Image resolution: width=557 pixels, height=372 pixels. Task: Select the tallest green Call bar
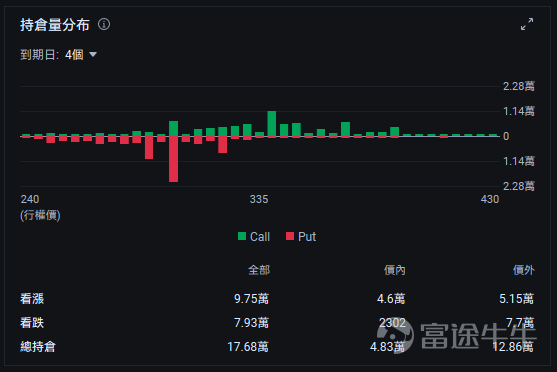pyautogui.click(x=272, y=123)
